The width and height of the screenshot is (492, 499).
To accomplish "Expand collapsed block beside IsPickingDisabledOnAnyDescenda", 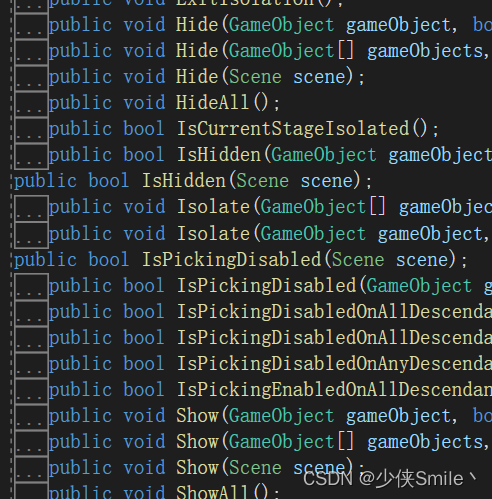I will [31, 364].
